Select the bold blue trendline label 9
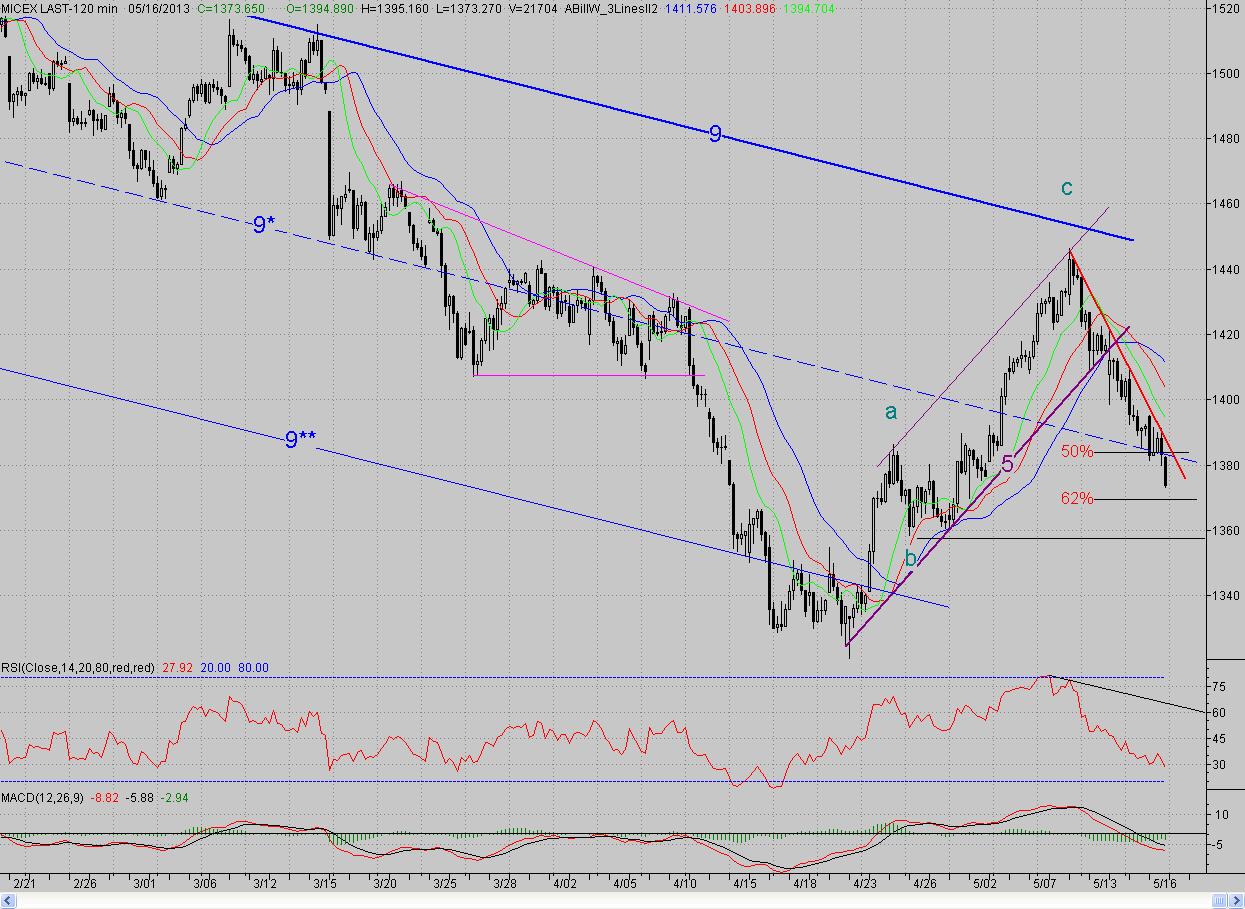 pos(715,133)
